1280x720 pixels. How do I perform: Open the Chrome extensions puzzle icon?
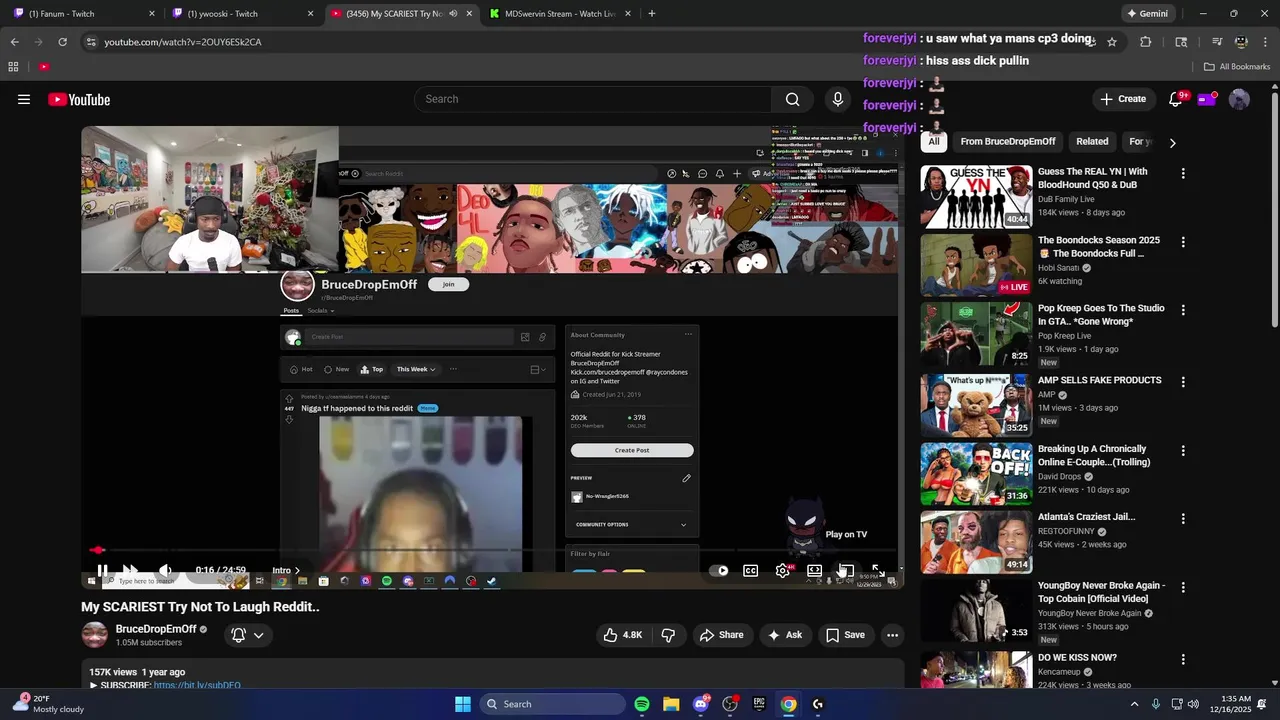(x=1146, y=42)
